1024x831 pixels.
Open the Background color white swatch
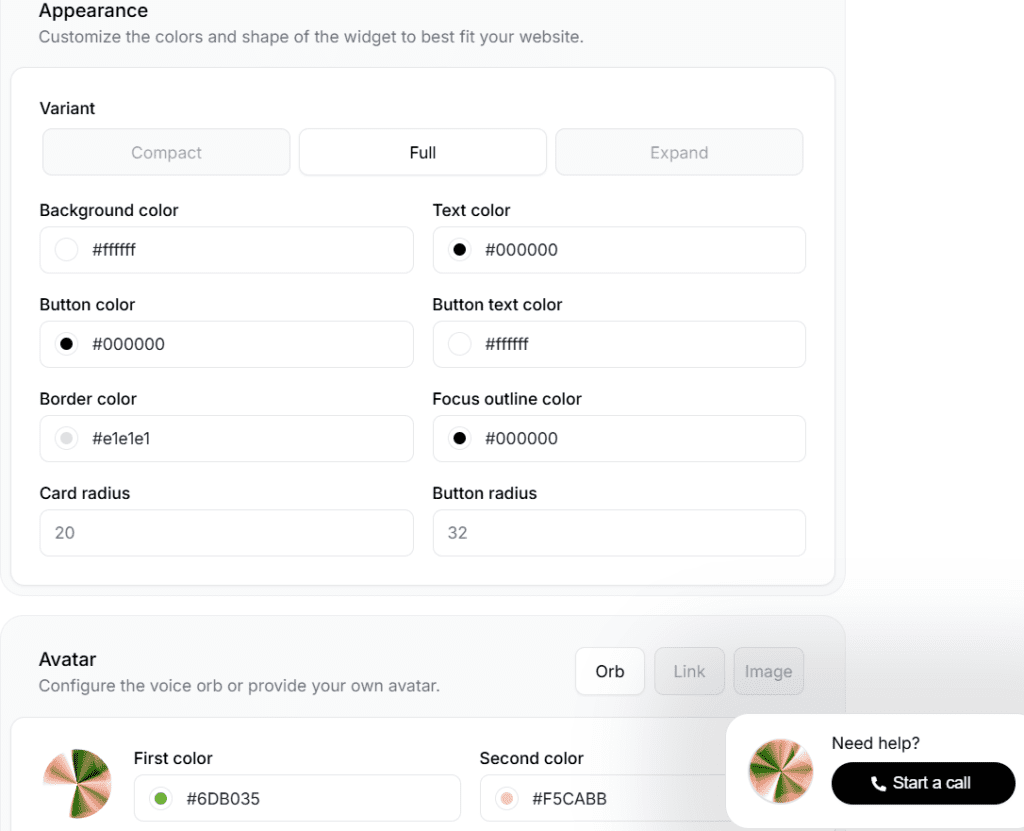click(67, 250)
